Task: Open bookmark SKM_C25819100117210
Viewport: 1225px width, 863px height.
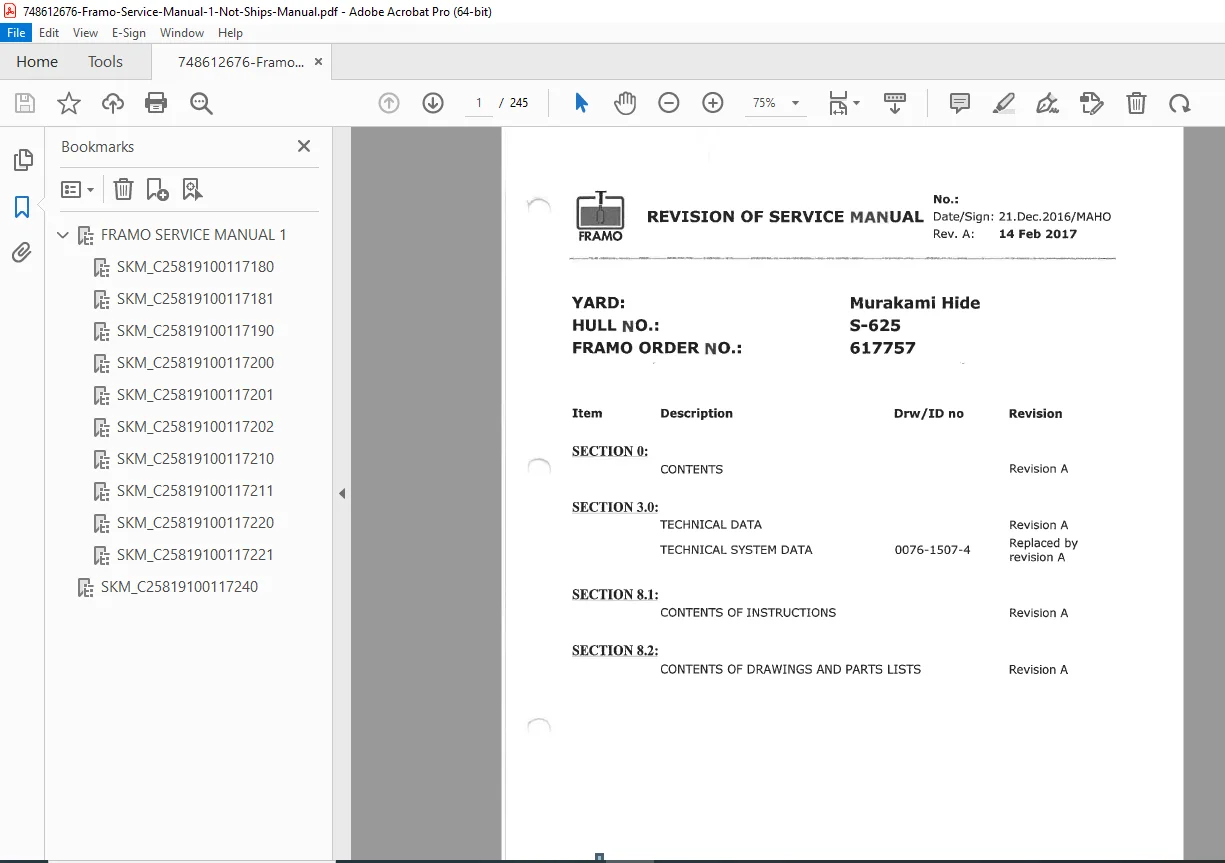Action: click(x=195, y=459)
